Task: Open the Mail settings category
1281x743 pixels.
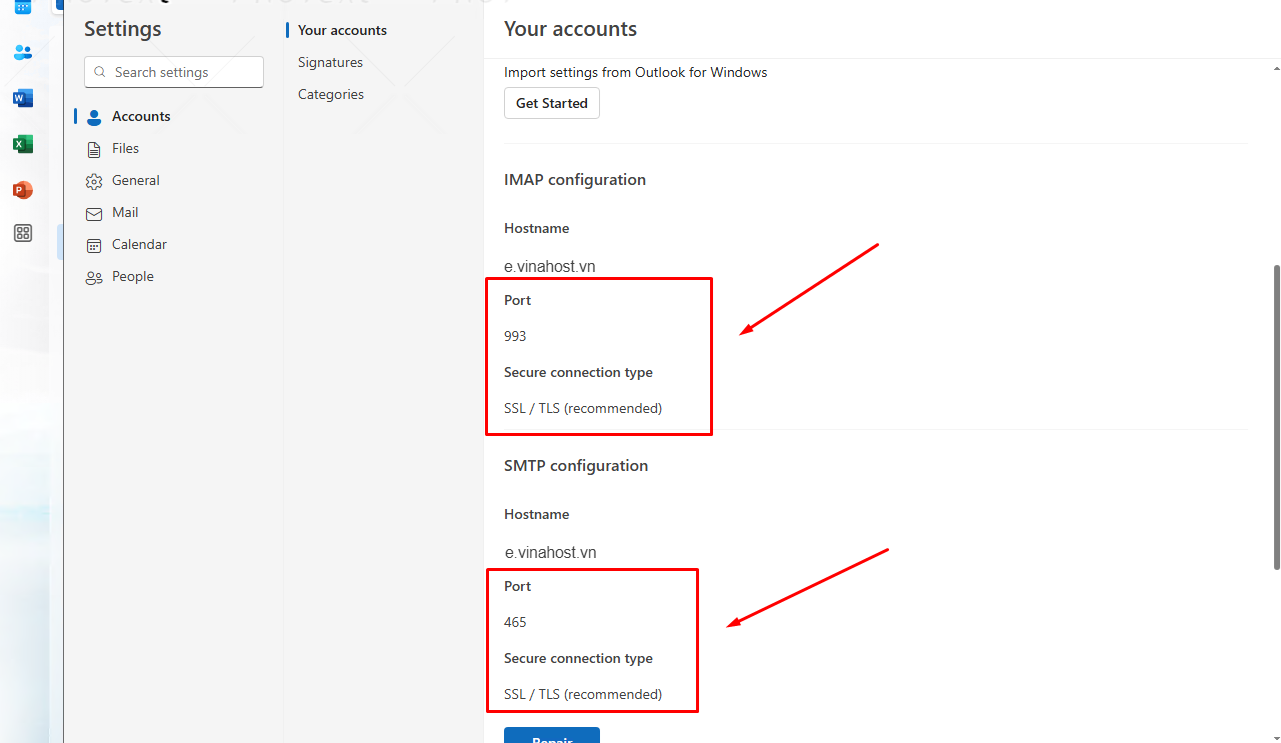Action: [125, 212]
